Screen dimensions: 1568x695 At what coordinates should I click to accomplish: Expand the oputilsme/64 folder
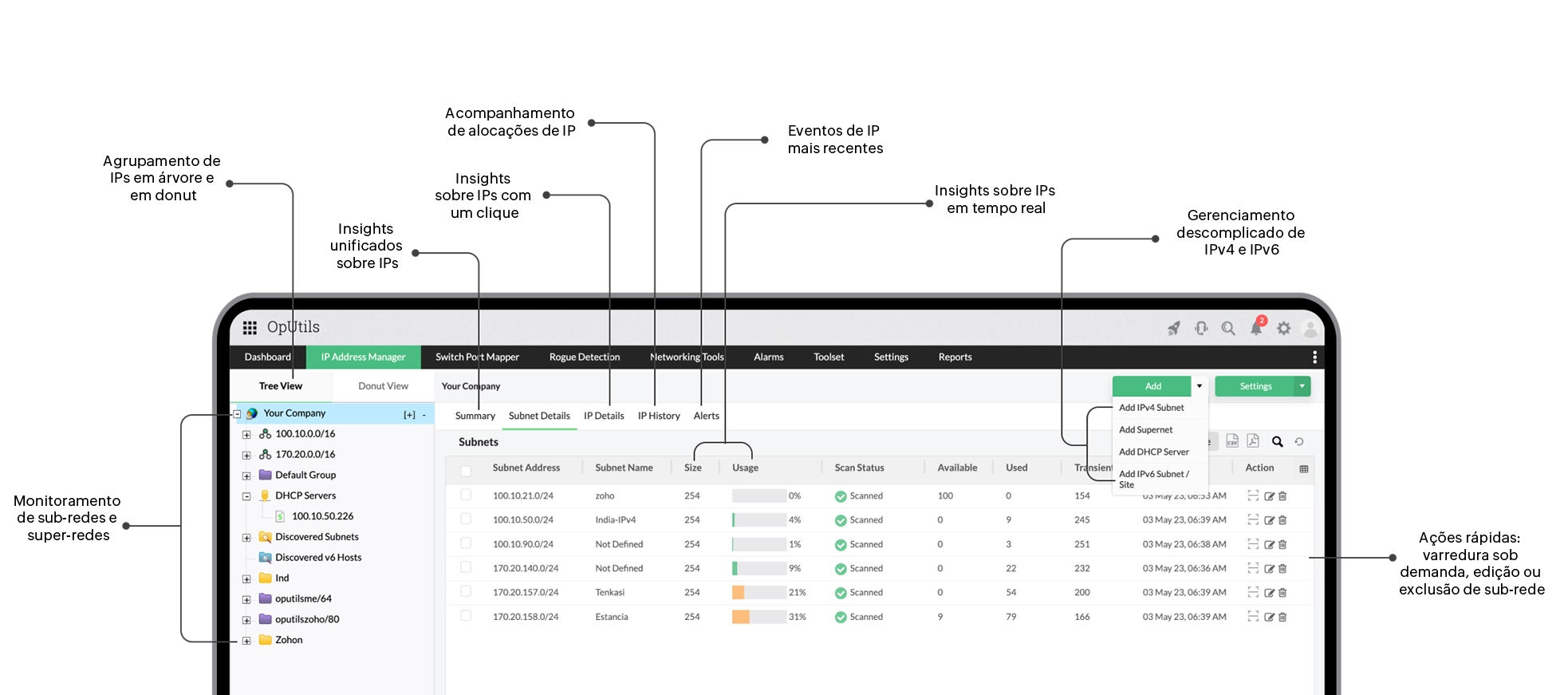coord(246,600)
